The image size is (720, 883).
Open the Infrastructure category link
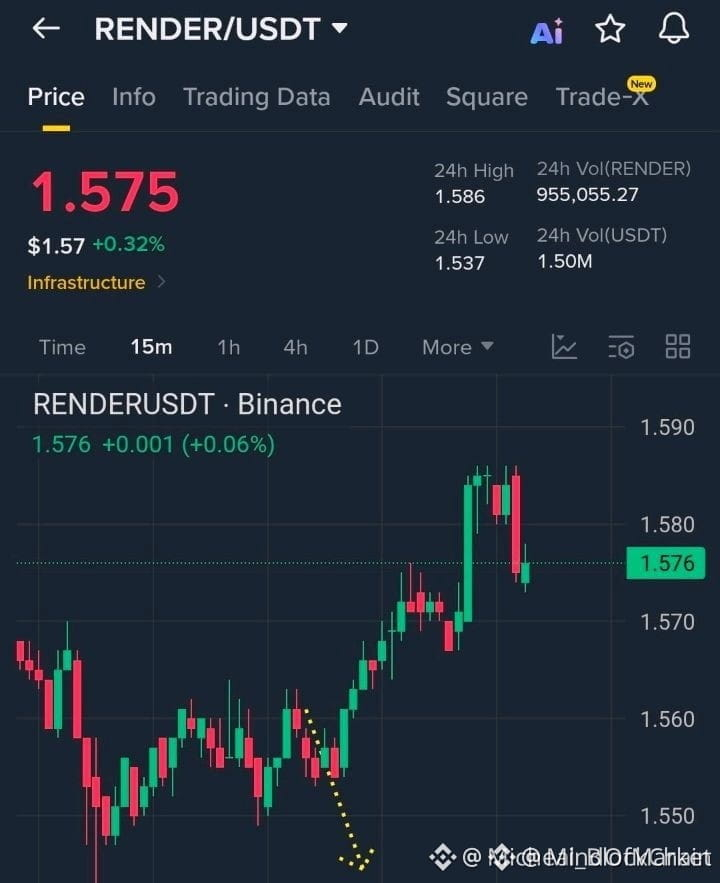pos(86,283)
